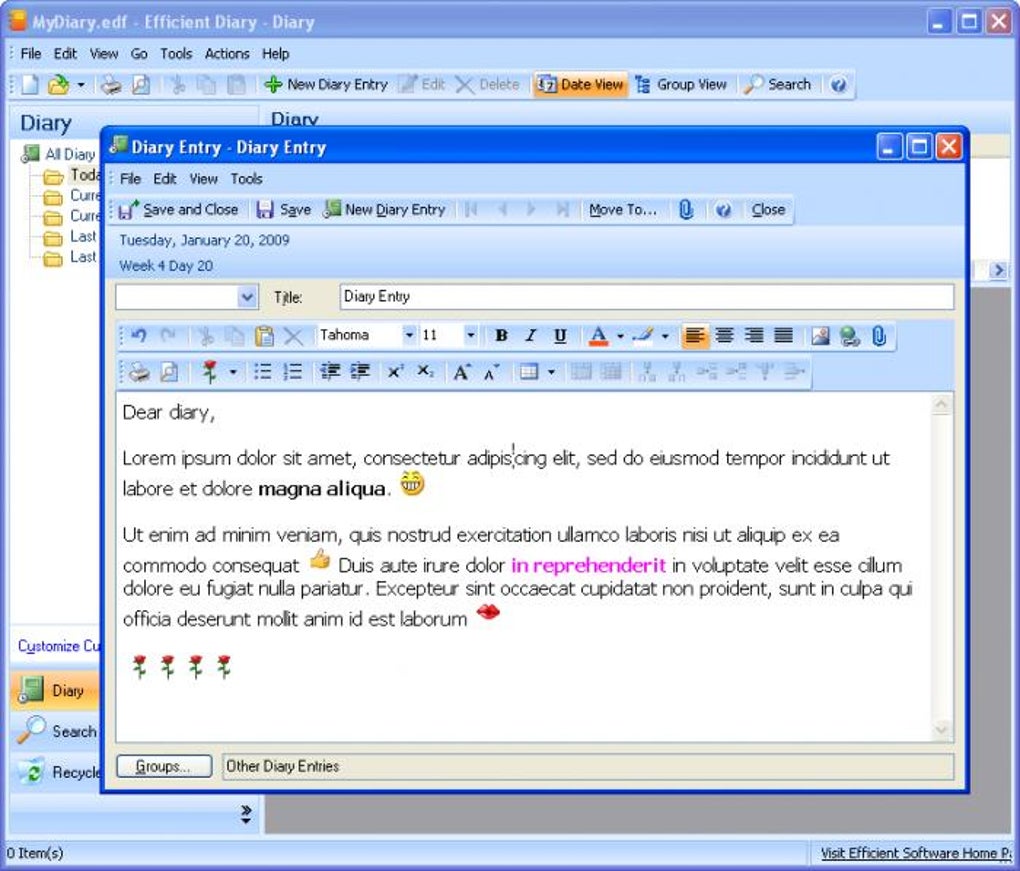The image size is (1020, 871).
Task: Open font color dropdown arrow
Action: [x=620, y=336]
